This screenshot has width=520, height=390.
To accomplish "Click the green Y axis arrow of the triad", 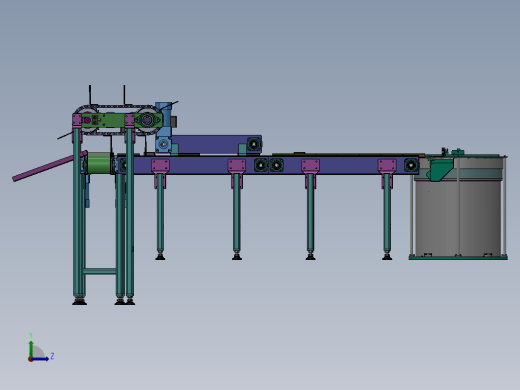I will click(31, 349).
